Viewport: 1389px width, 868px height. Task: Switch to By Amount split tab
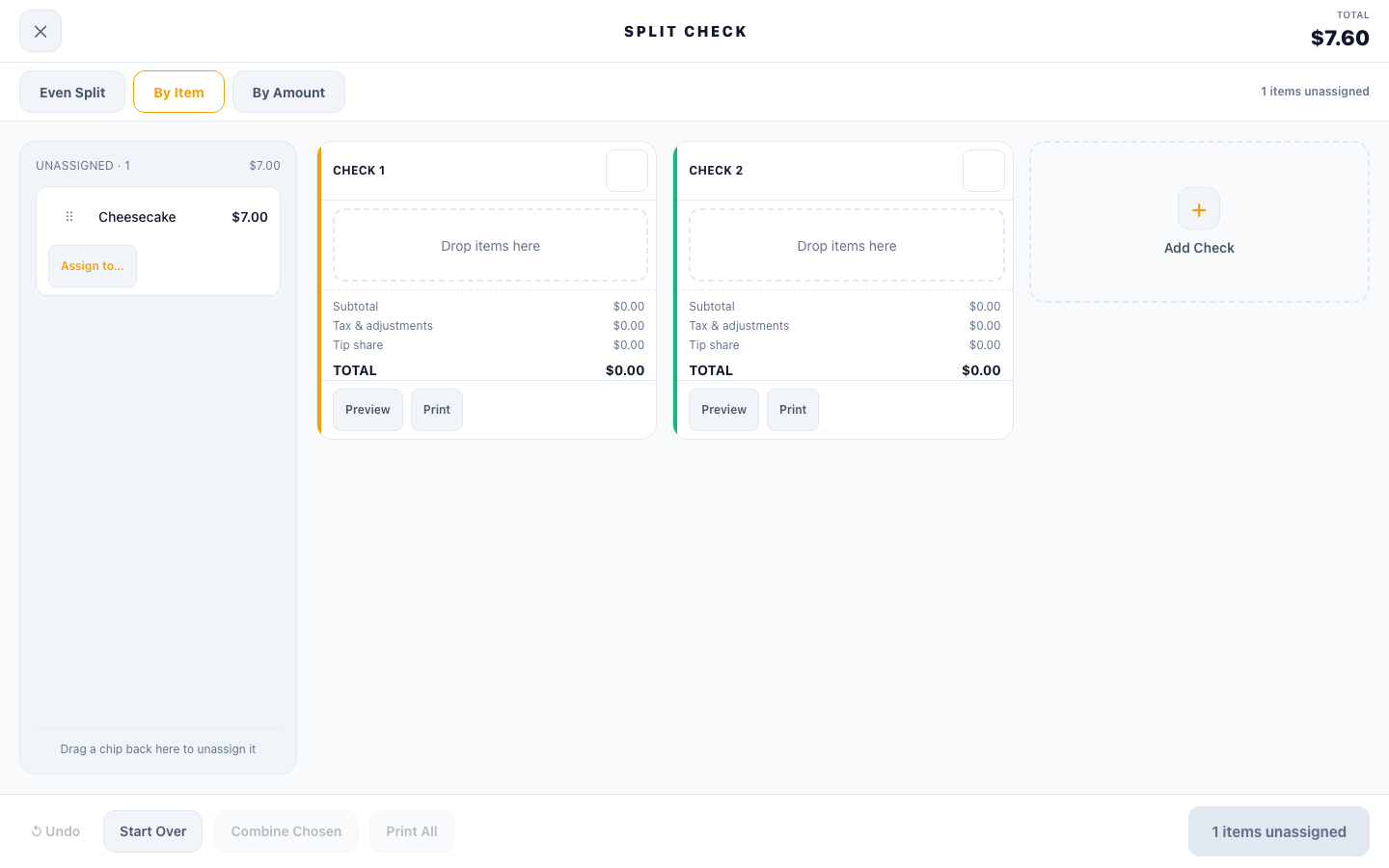(x=288, y=92)
